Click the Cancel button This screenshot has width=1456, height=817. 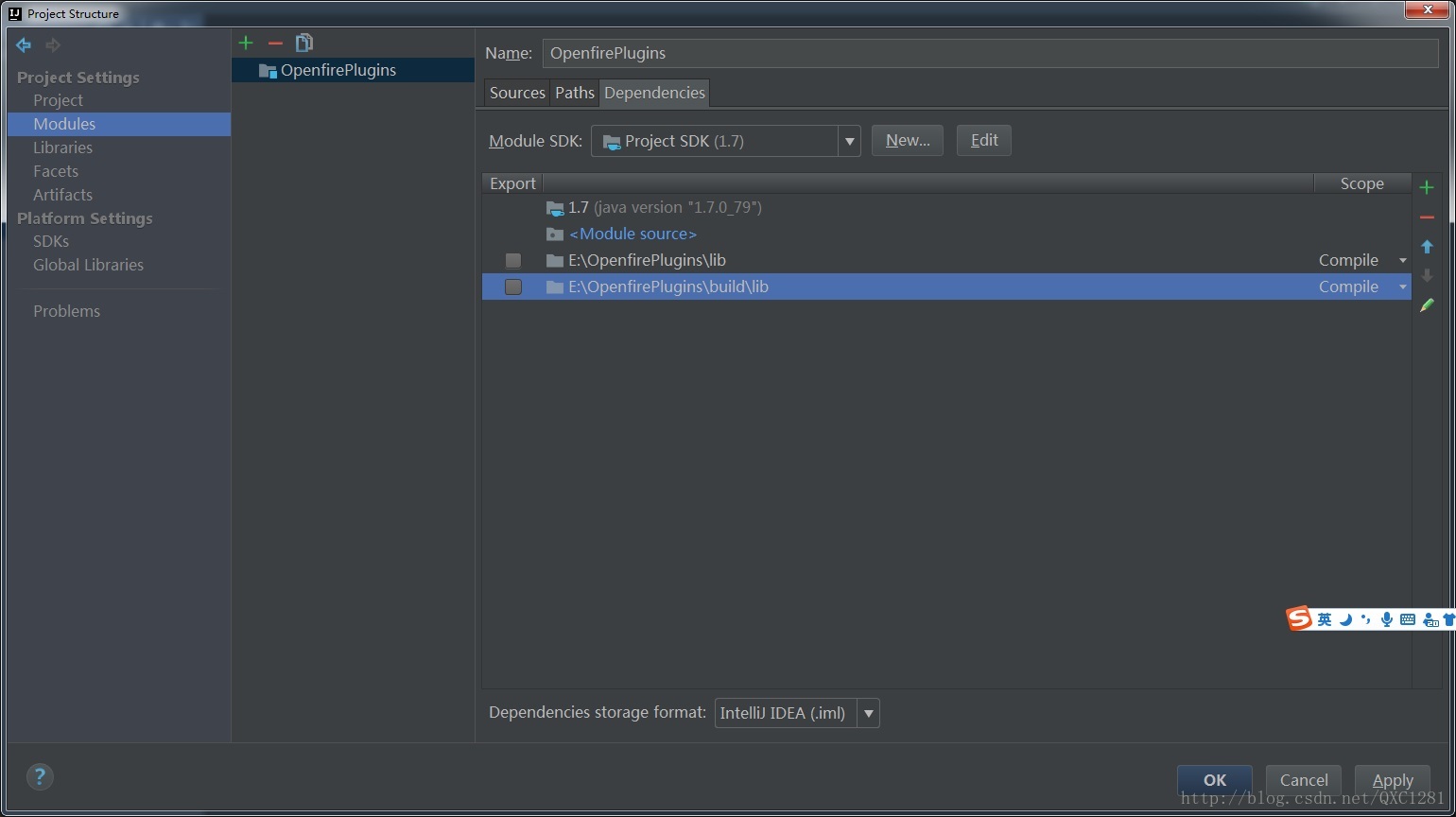pyautogui.click(x=1304, y=780)
